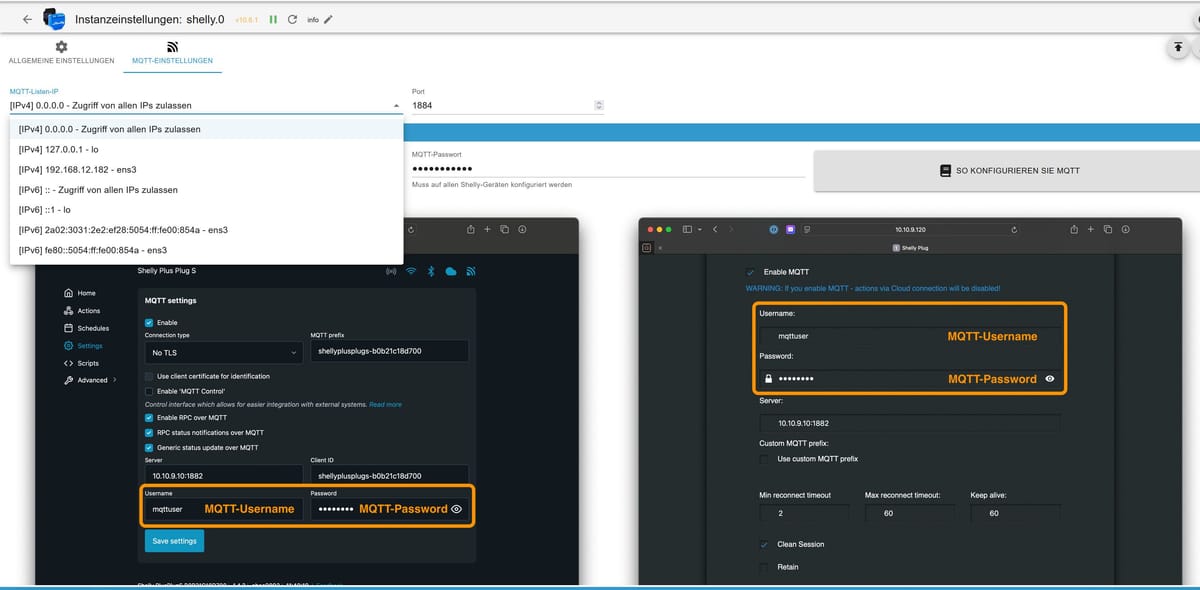1200x590 pixels.
Task: Open Schedules in Shelly sidebar
Action: pyautogui.click(x=86, y=328)
